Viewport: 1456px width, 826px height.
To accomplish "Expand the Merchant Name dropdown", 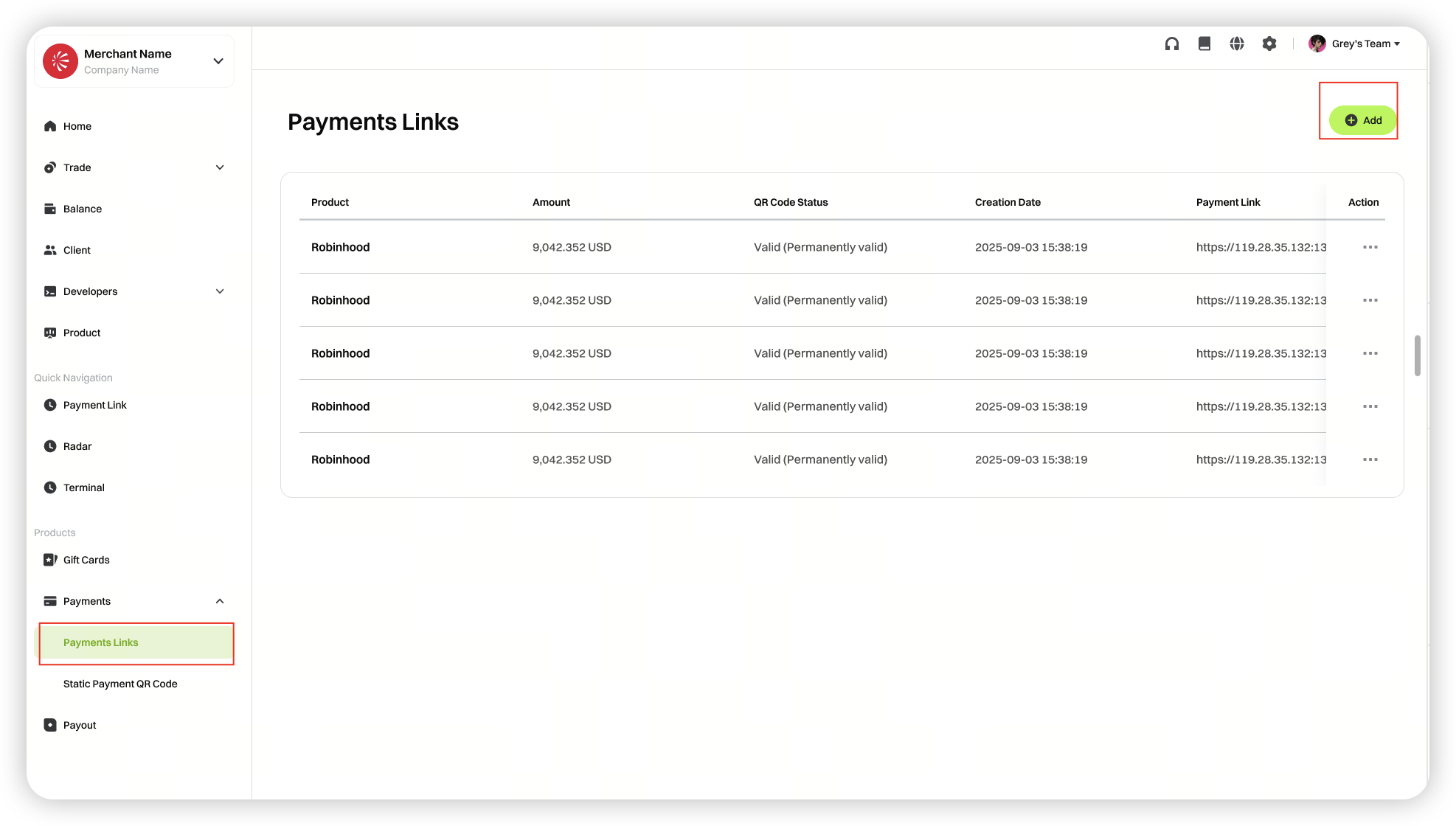I will click(x=218, y=61).
